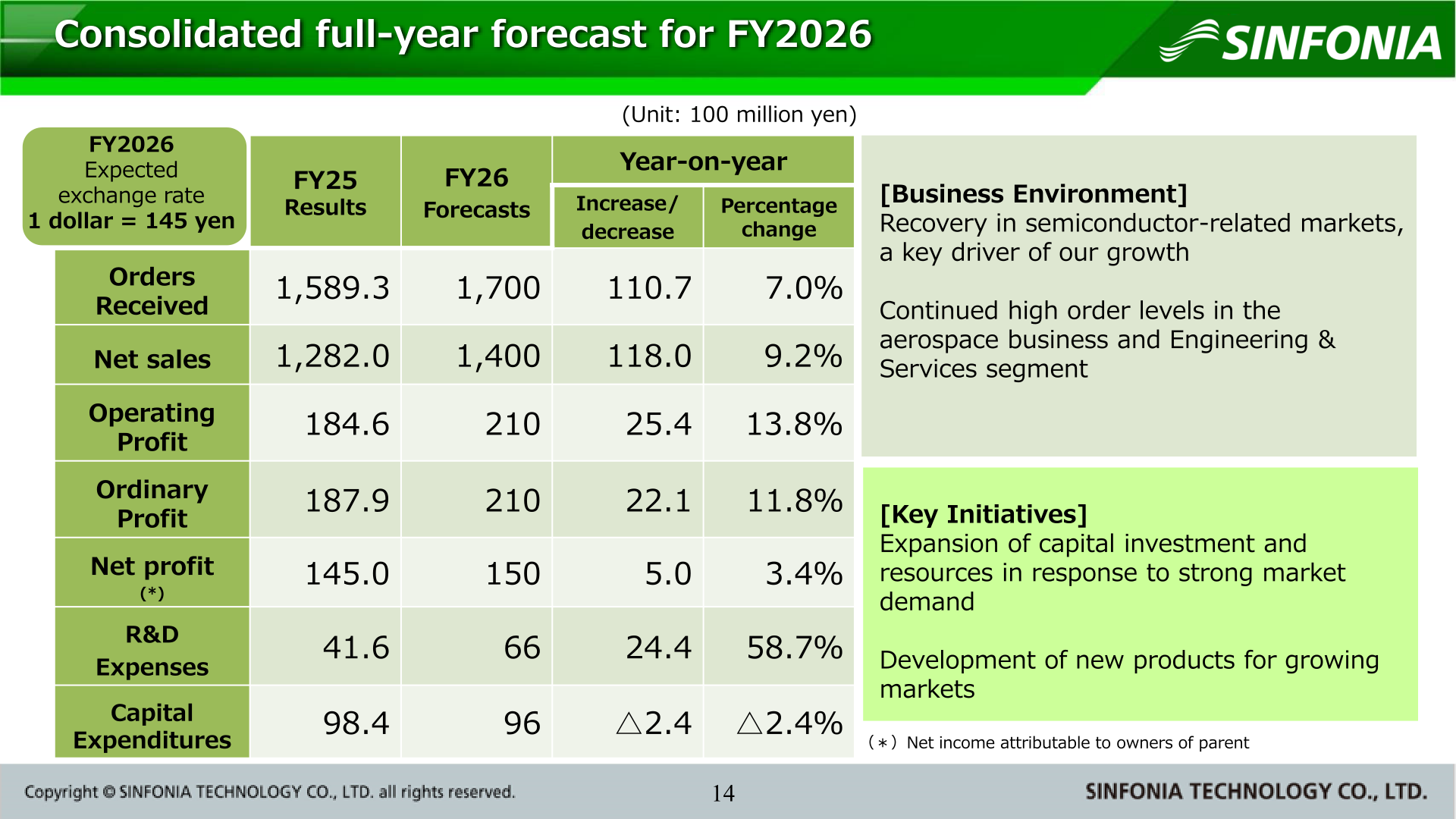Viewport: 1456px width, 819px height.
Task: Click the Capital Expenditures result 98.4
Action: 356,723
